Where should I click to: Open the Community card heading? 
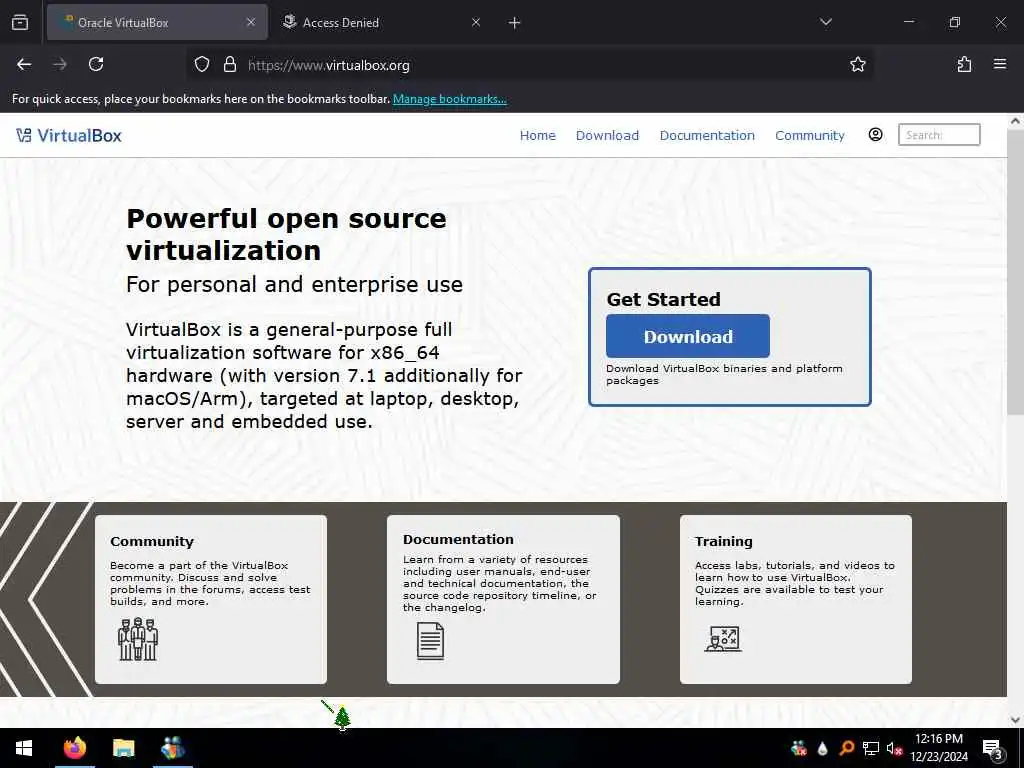pyautogui.click(x=152, y=541)
